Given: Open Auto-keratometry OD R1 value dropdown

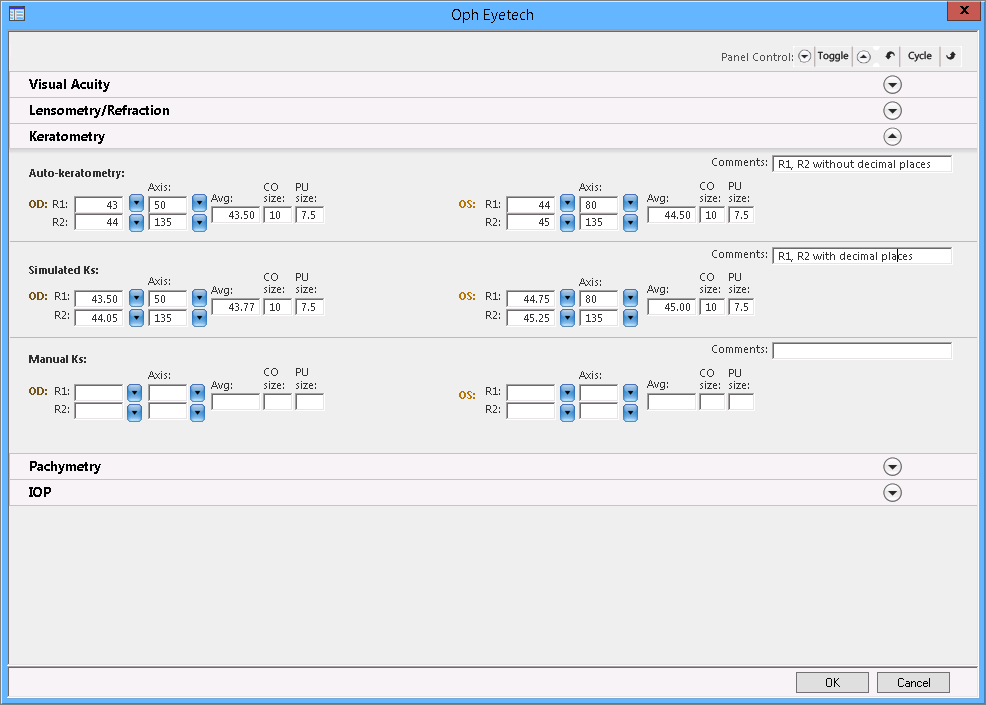Looking at the screenshot, I should coord(136,203).
